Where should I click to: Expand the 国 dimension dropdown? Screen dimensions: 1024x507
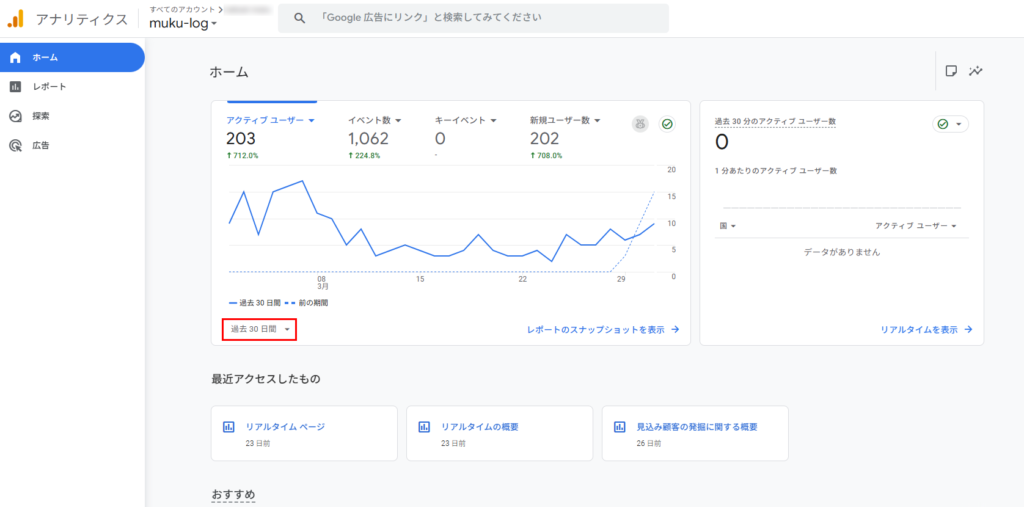coord(727,226)
